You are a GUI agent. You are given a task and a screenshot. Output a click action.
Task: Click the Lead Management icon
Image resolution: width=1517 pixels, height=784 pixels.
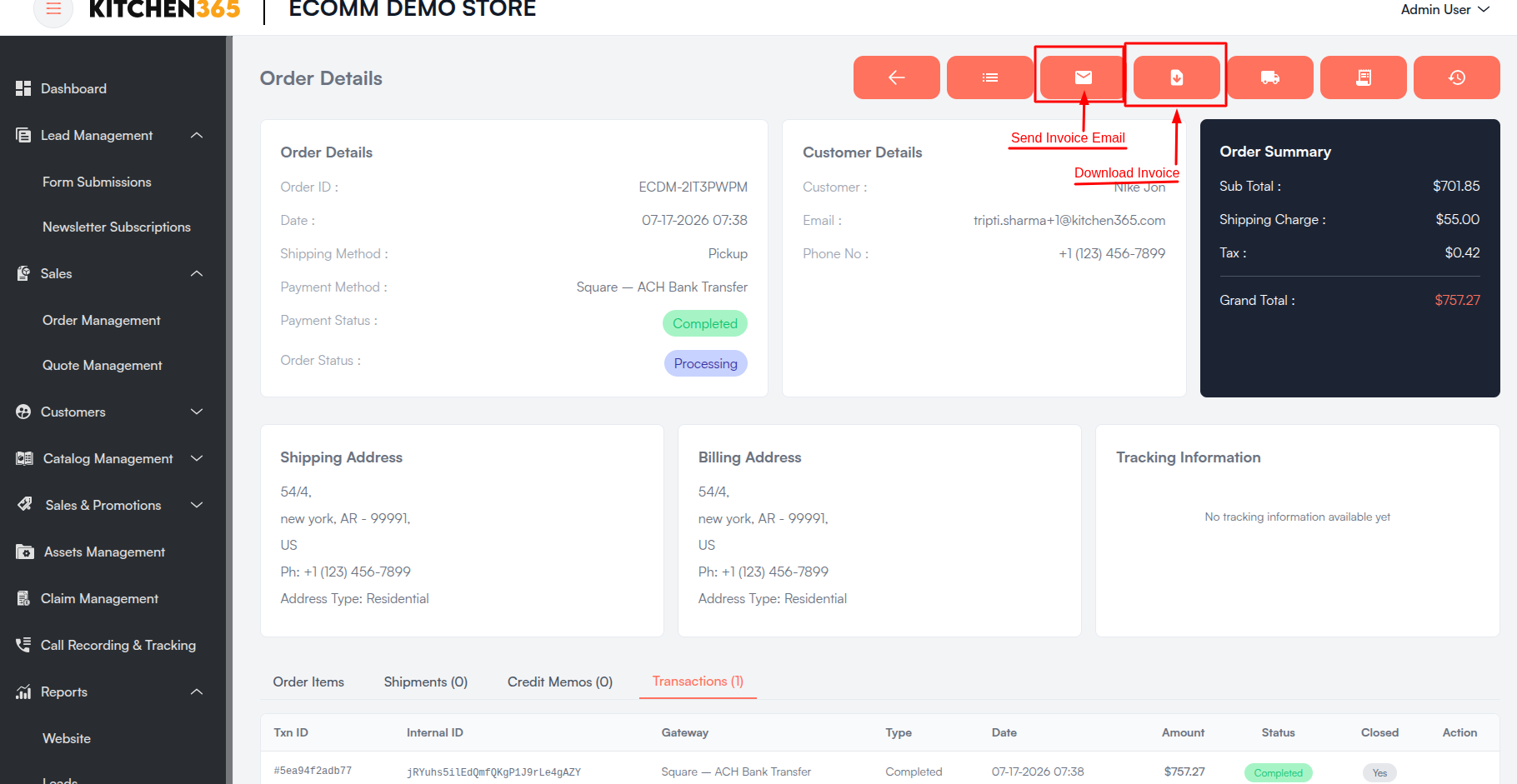(23, 135)
